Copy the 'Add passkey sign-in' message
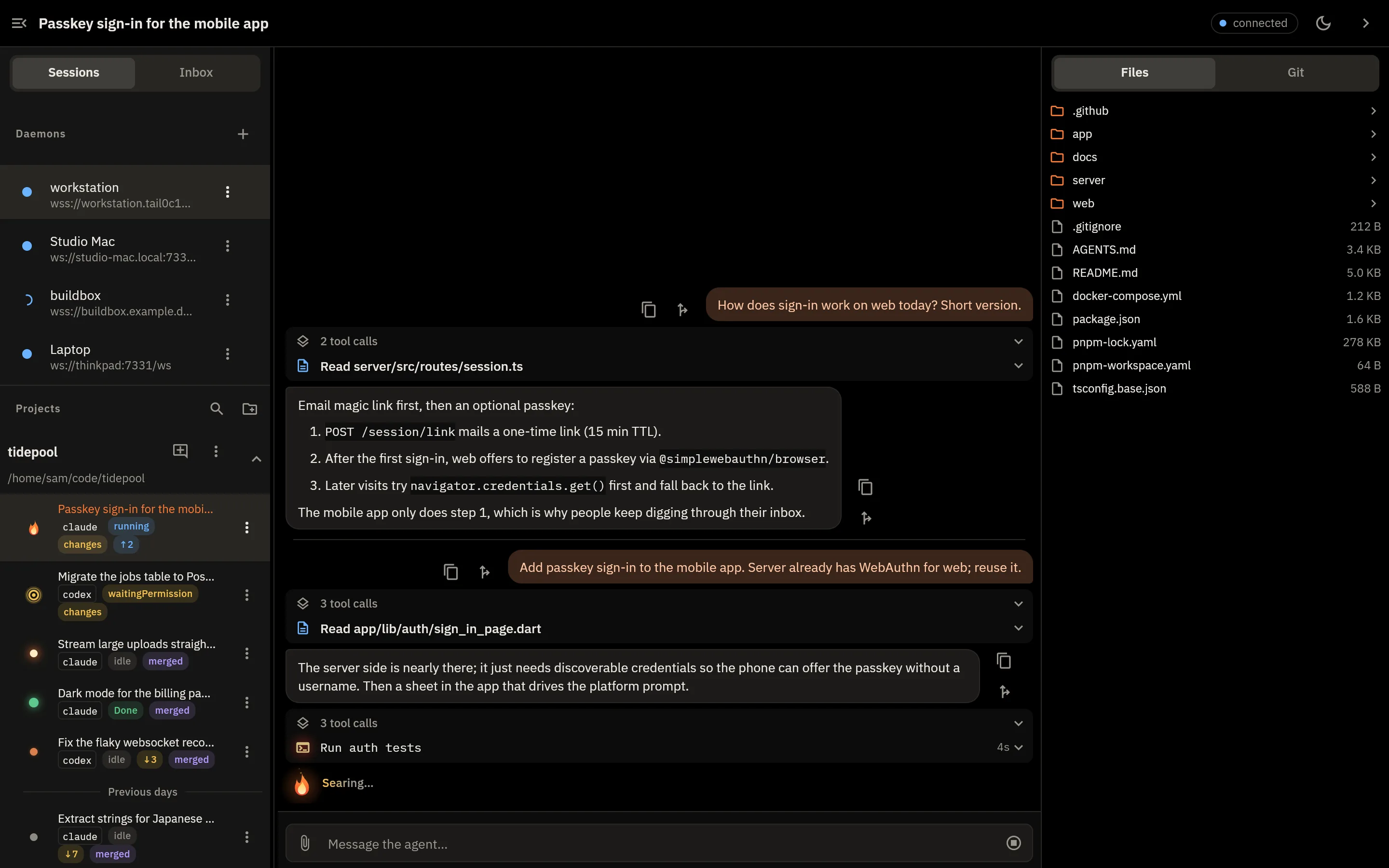 450,571
